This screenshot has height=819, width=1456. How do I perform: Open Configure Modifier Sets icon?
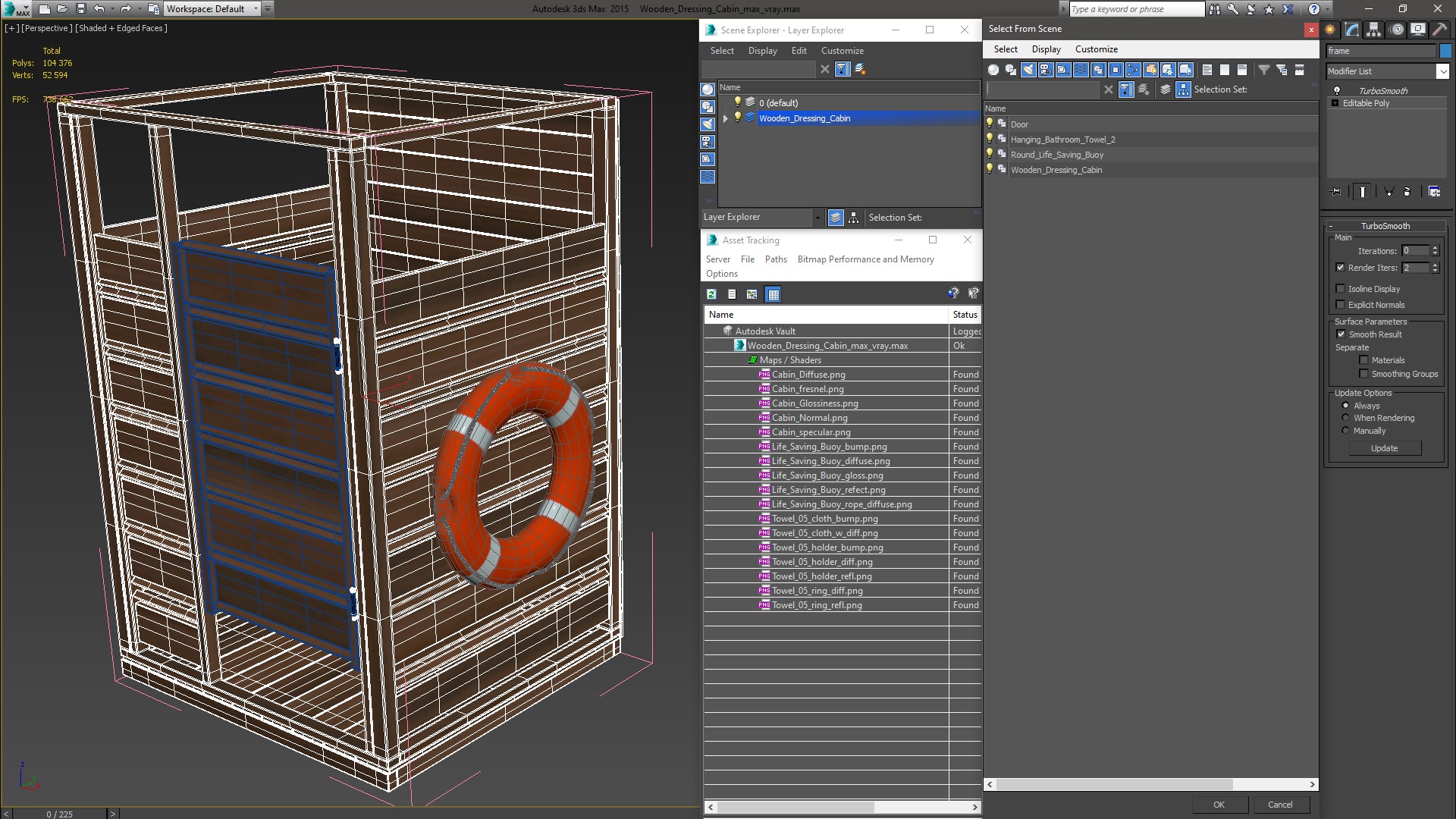click(x=1434, y=192)
